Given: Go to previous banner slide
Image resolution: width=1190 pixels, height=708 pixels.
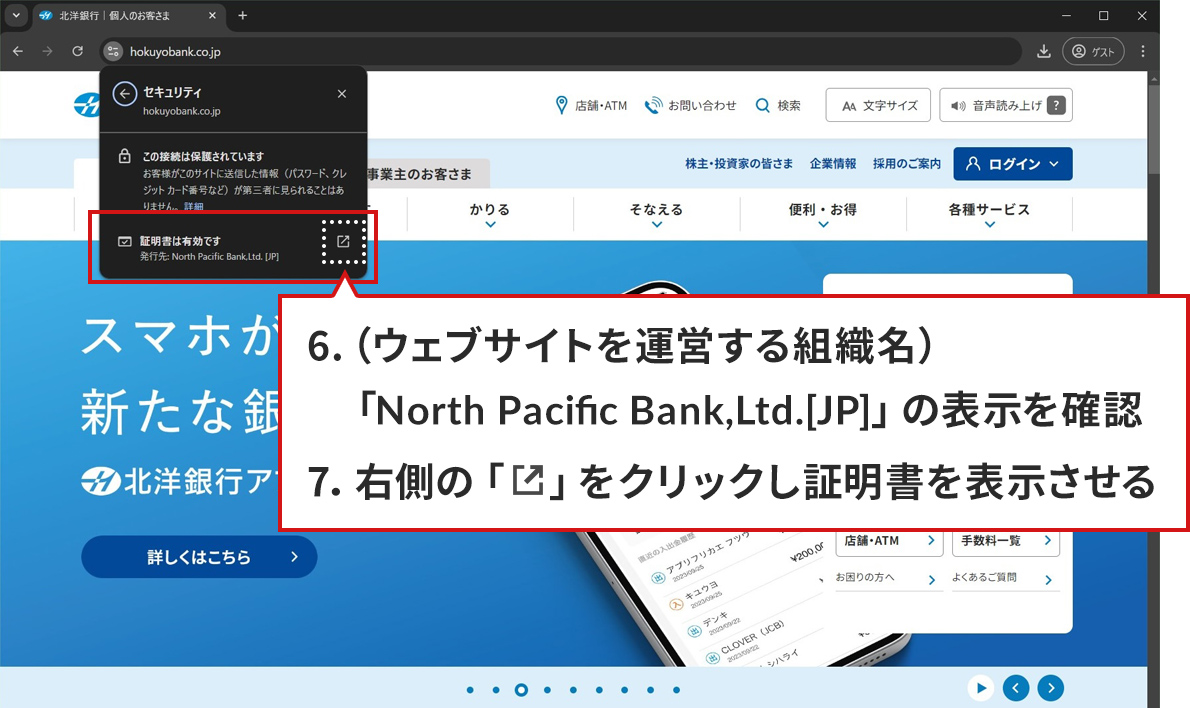Looking at the screenshot, I should [1015, 688].
